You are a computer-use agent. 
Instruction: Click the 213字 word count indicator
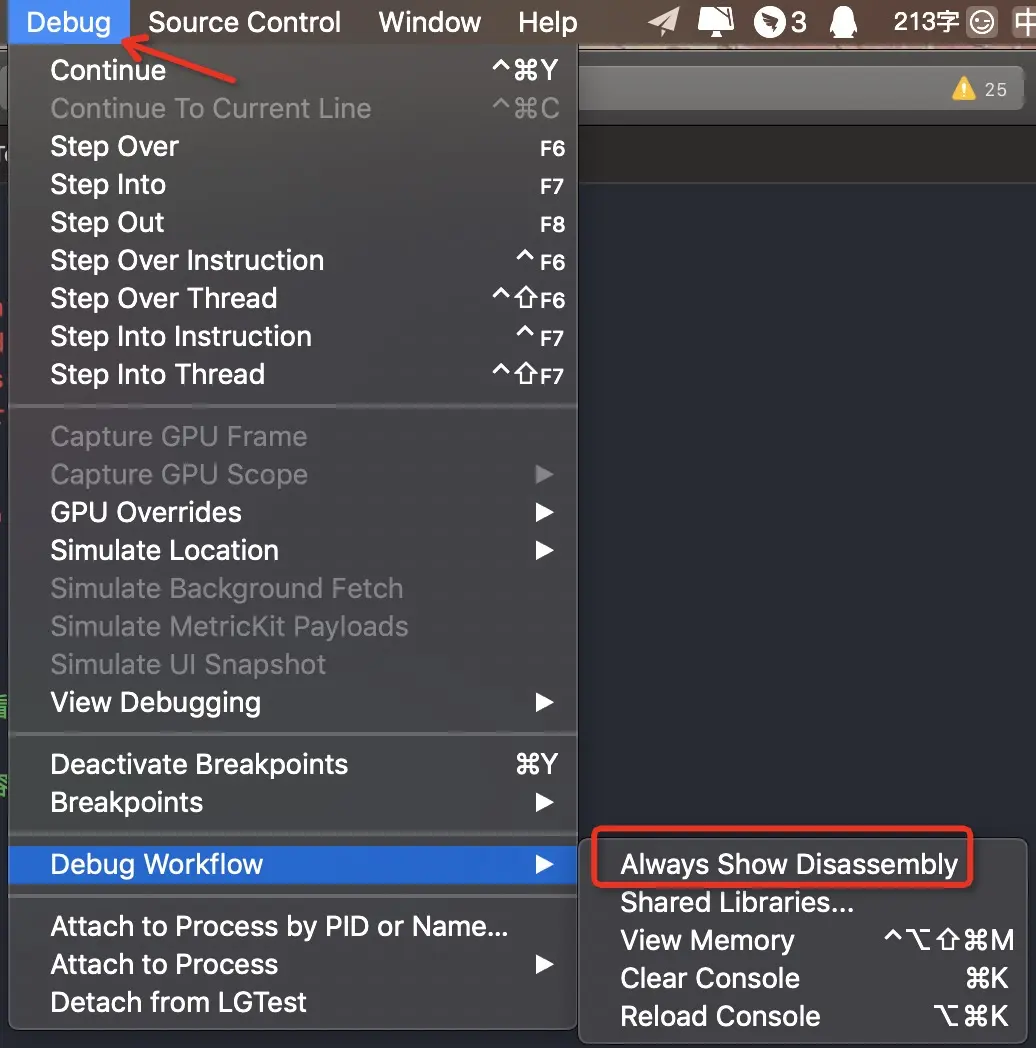point(926,22)
